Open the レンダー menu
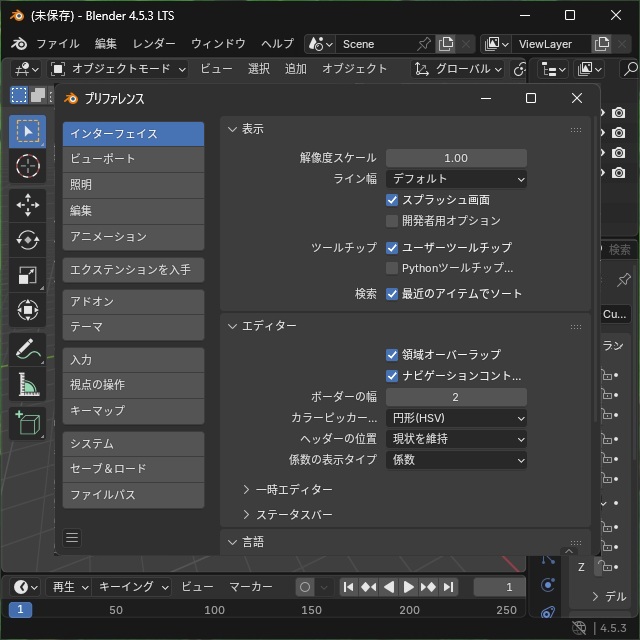640x640 pixels. pos(153,44)
